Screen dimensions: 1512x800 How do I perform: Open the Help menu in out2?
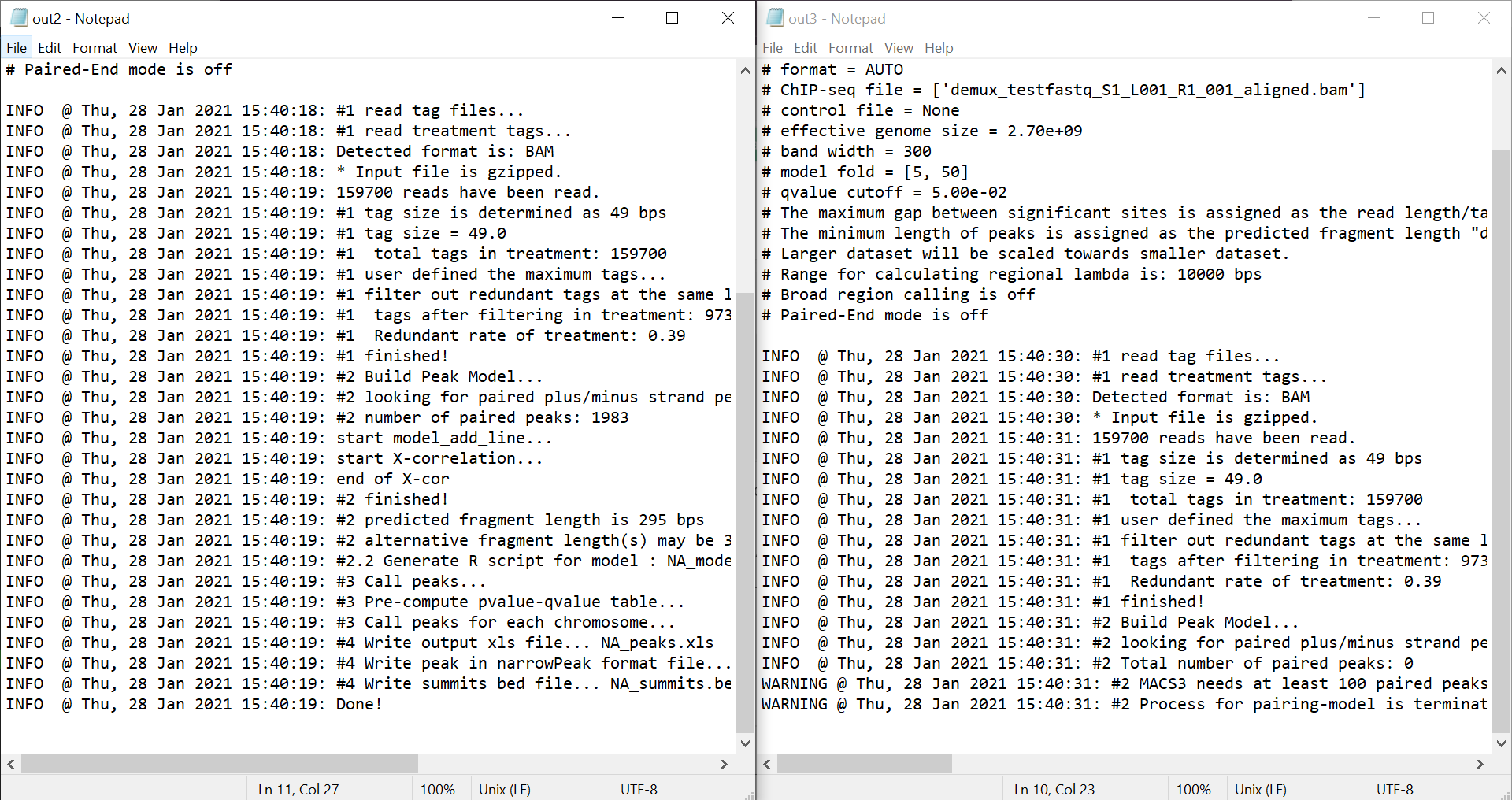(183, 48)
